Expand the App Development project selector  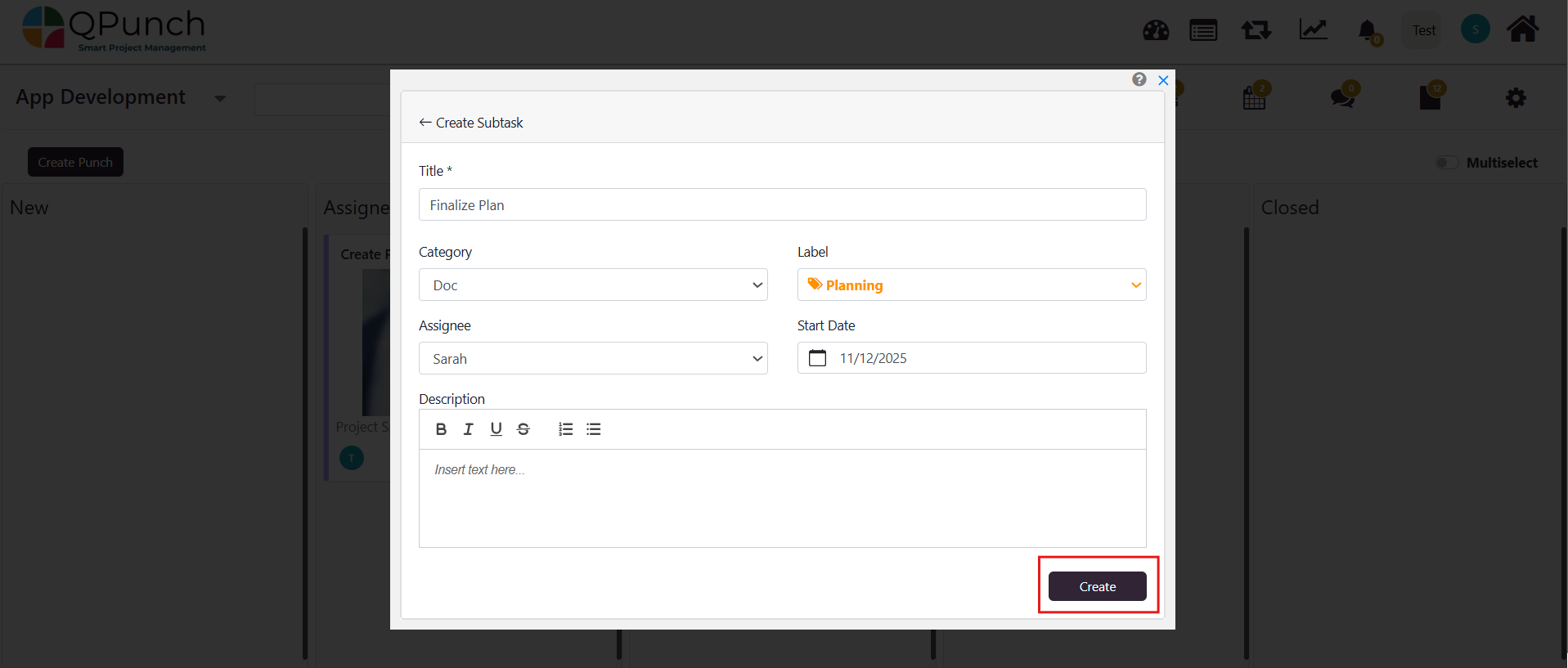point(219,98)
